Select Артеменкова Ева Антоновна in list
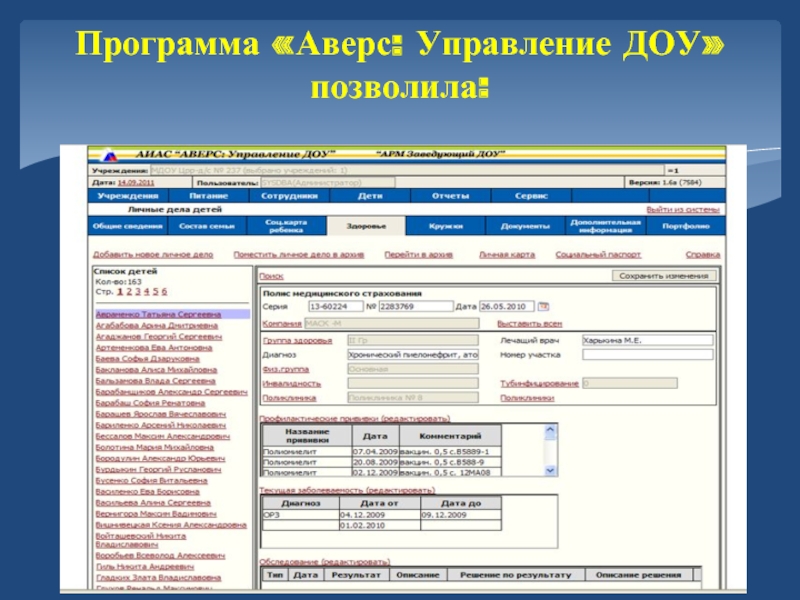The image size is (800, 600). (x=154, y=348)
